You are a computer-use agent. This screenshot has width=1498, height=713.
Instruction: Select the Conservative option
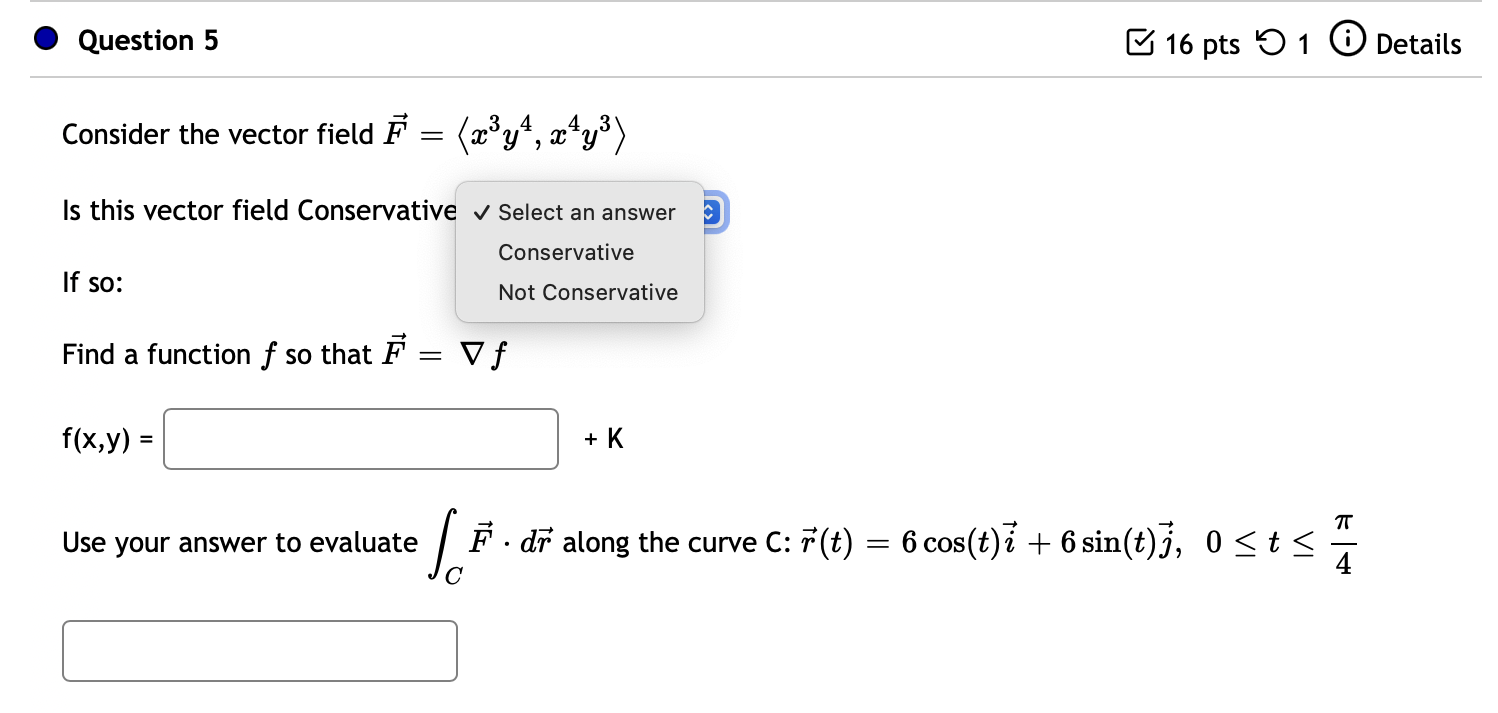point(566,252)
